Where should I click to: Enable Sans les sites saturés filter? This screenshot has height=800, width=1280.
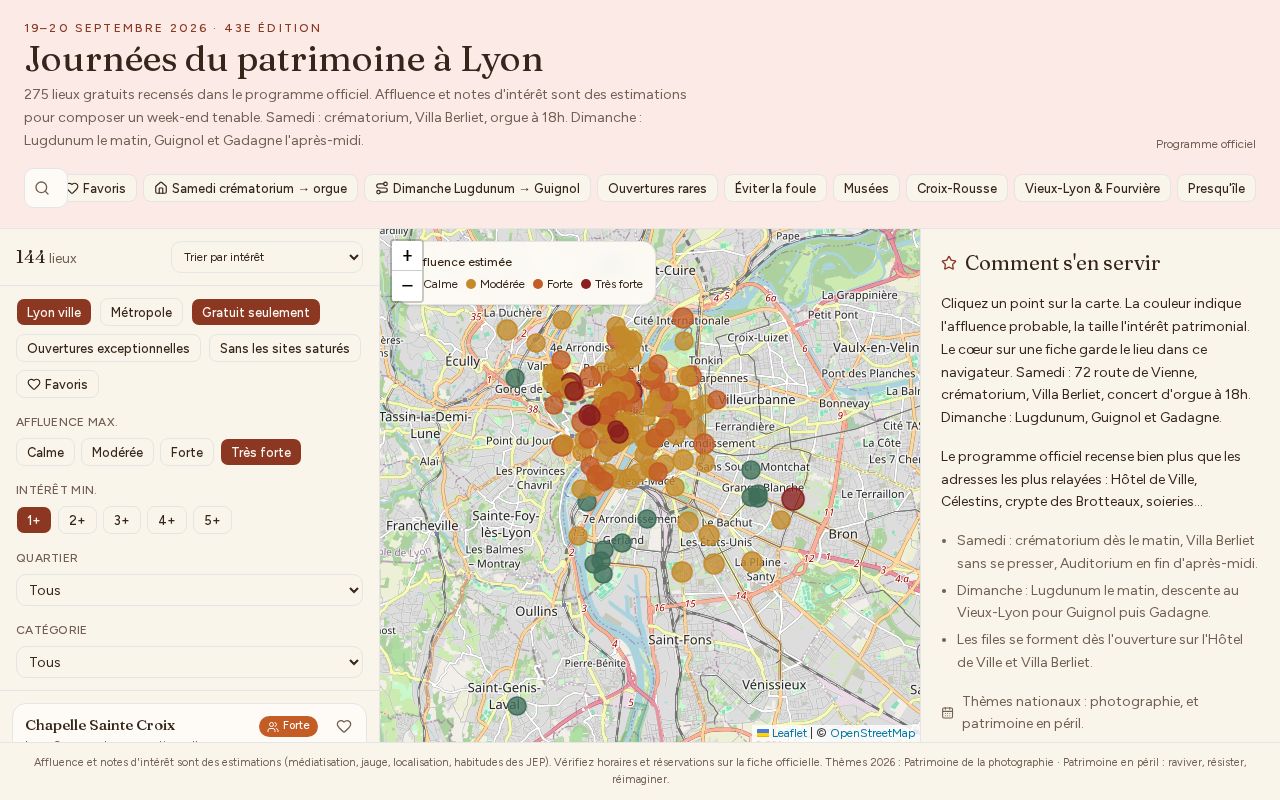point(283,348)
